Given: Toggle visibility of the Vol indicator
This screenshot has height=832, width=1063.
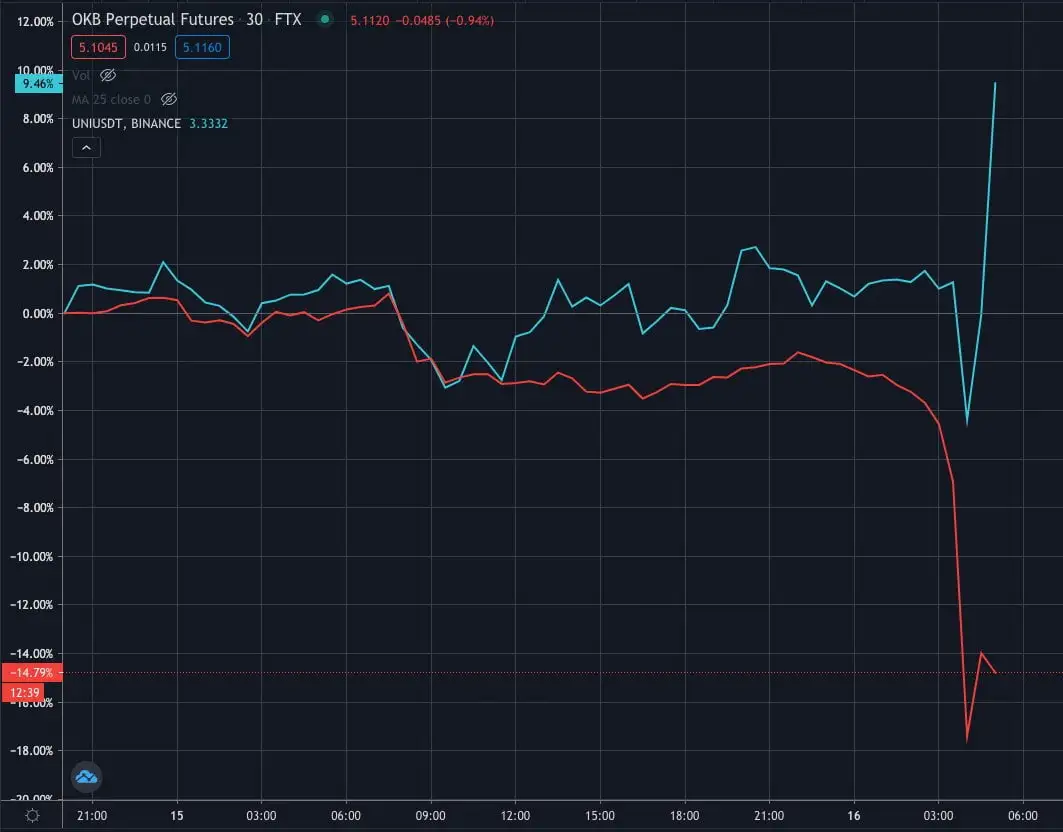Looking at the screenshot, I should point(108,75).
